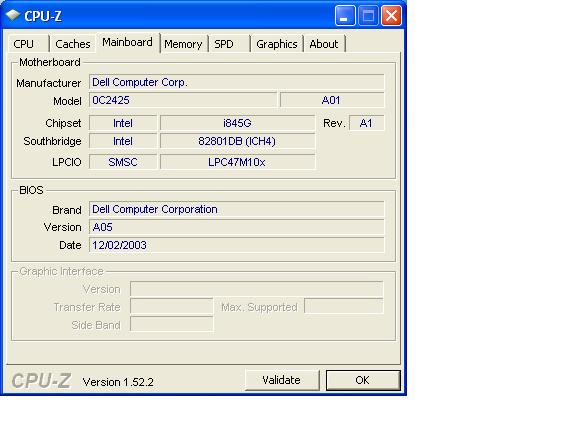Screen dimensions: 576x432
Task: Click the BIOS Brand label
Action: coord(67,210)
